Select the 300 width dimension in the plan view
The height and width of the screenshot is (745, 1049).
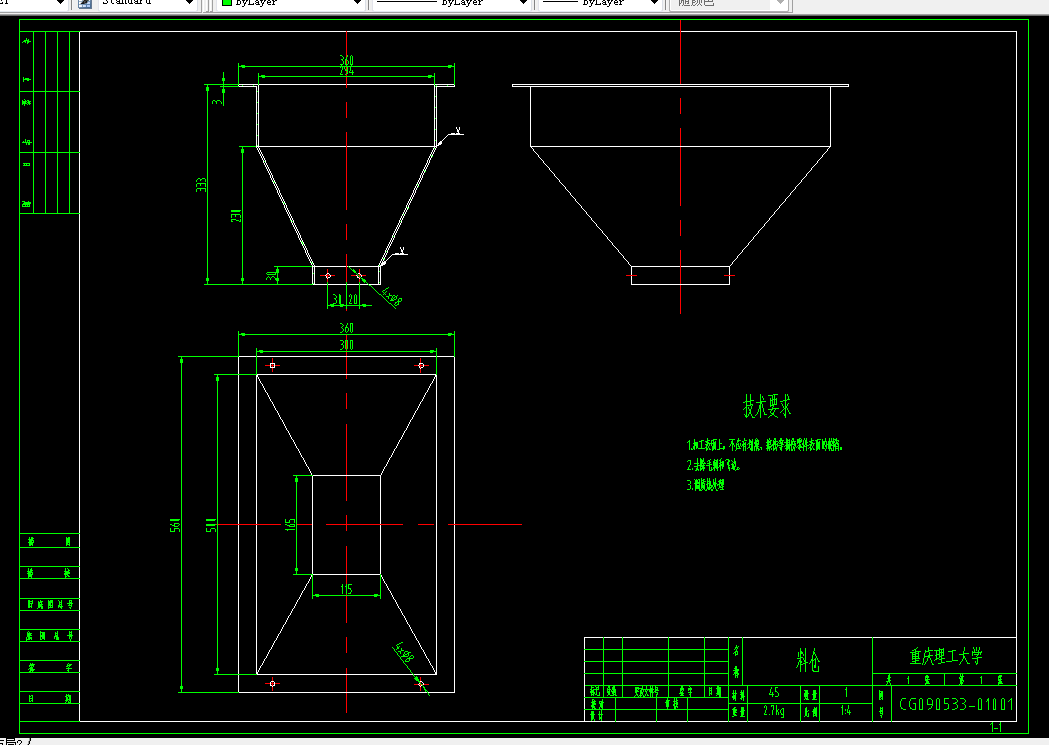(x=347, y=345)
